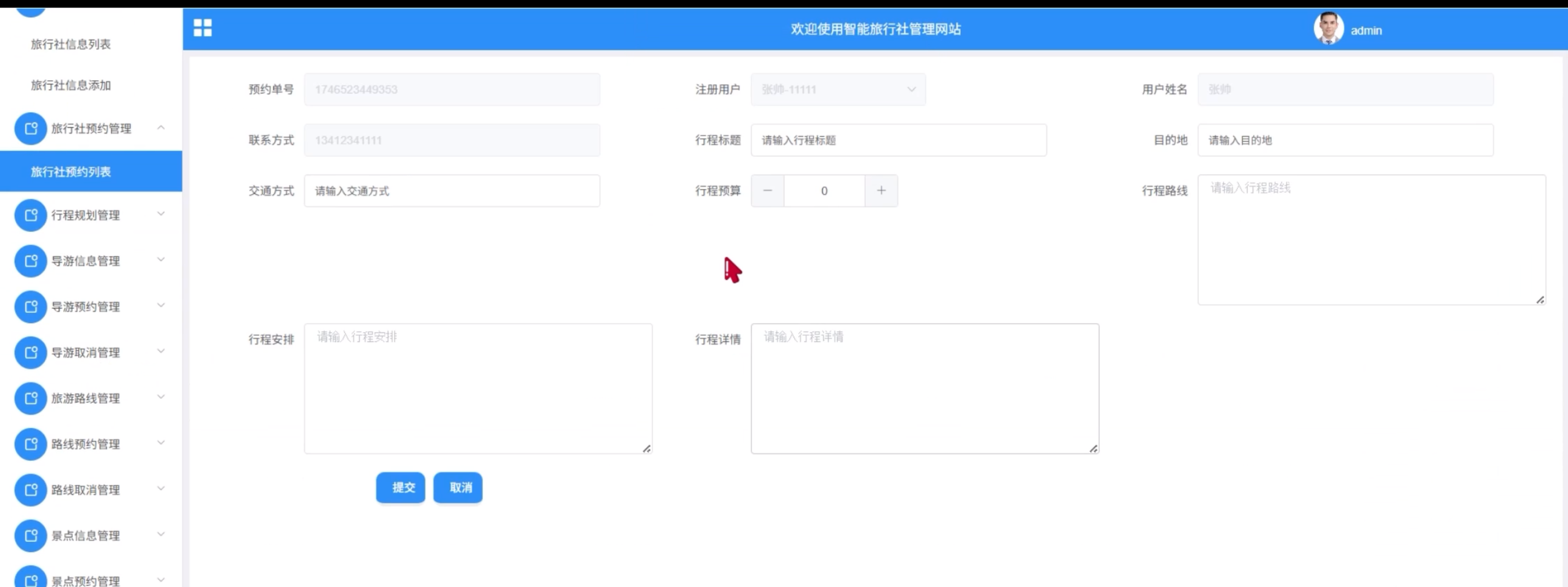
Task: Increase 行程预算 with the plus button
Action: click(881, 191)
